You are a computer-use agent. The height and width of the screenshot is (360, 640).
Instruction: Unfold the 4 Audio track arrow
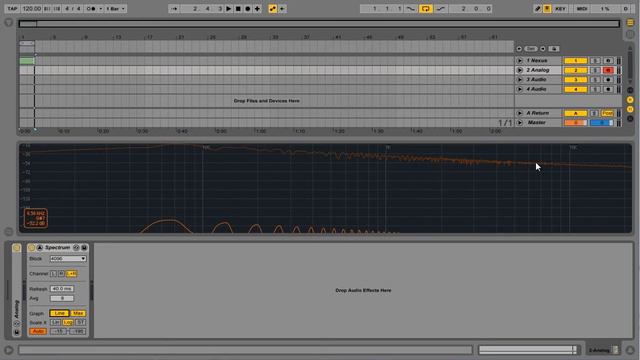pos(520,89)
